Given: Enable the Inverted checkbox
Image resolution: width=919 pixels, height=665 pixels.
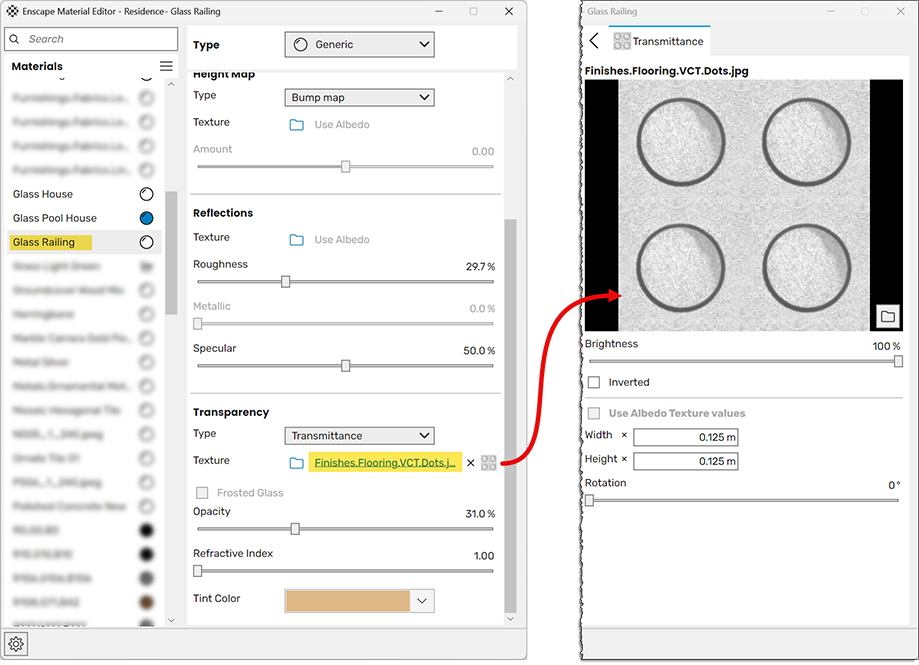Looking at the screenshot, I should 595,382.
